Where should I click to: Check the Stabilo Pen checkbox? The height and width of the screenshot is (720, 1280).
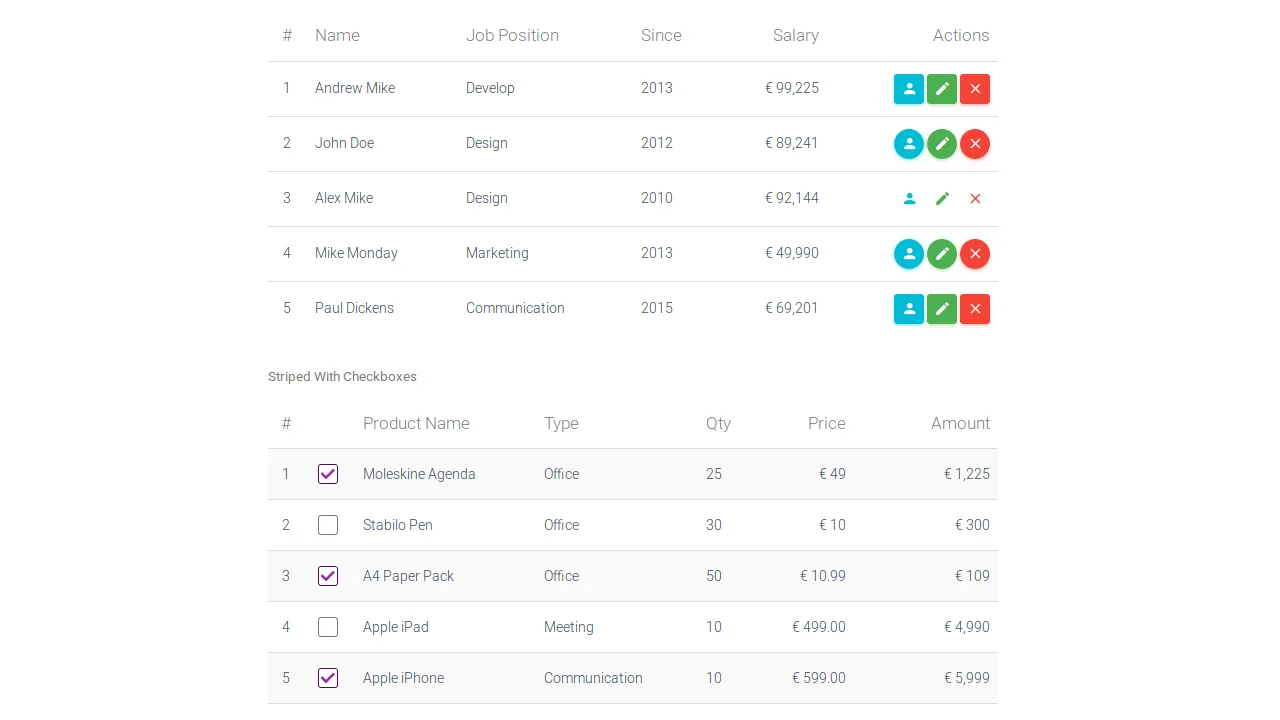pos(328,525)
